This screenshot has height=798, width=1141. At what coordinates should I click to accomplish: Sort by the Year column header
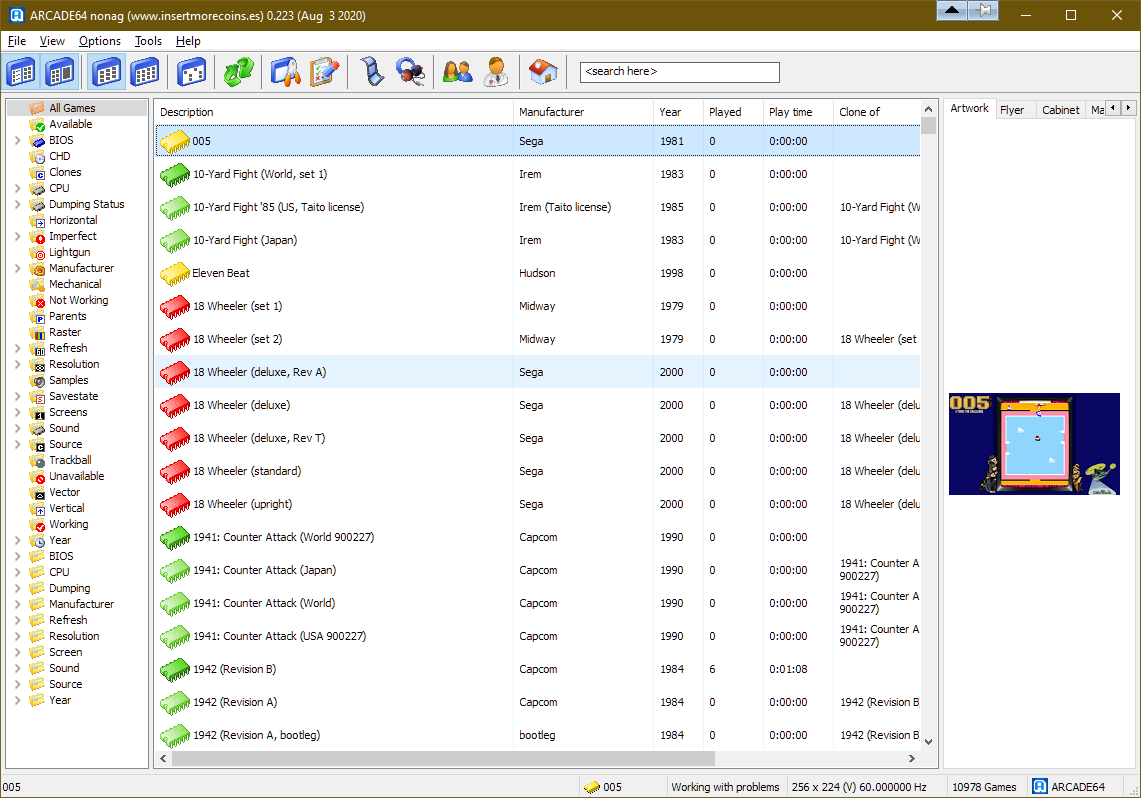(x=678, y=112)
